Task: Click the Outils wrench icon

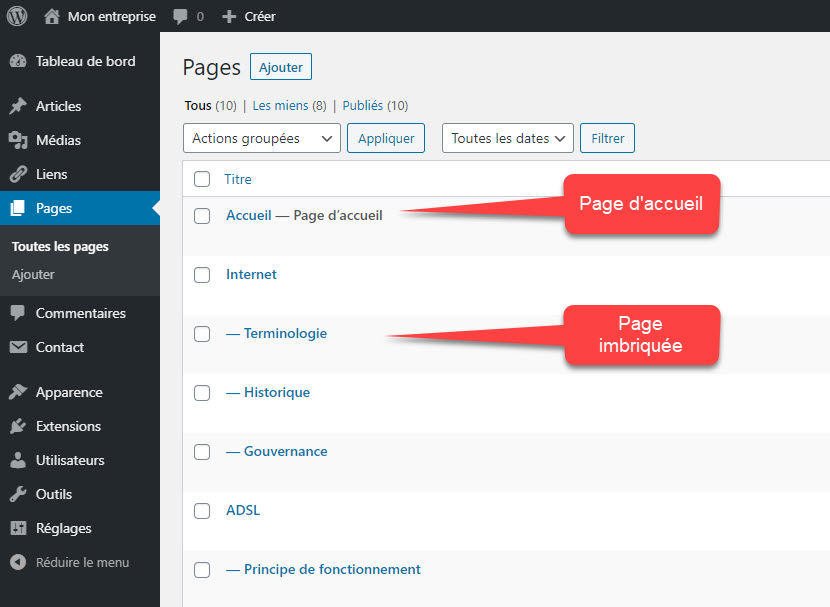Action: [18, 494]
